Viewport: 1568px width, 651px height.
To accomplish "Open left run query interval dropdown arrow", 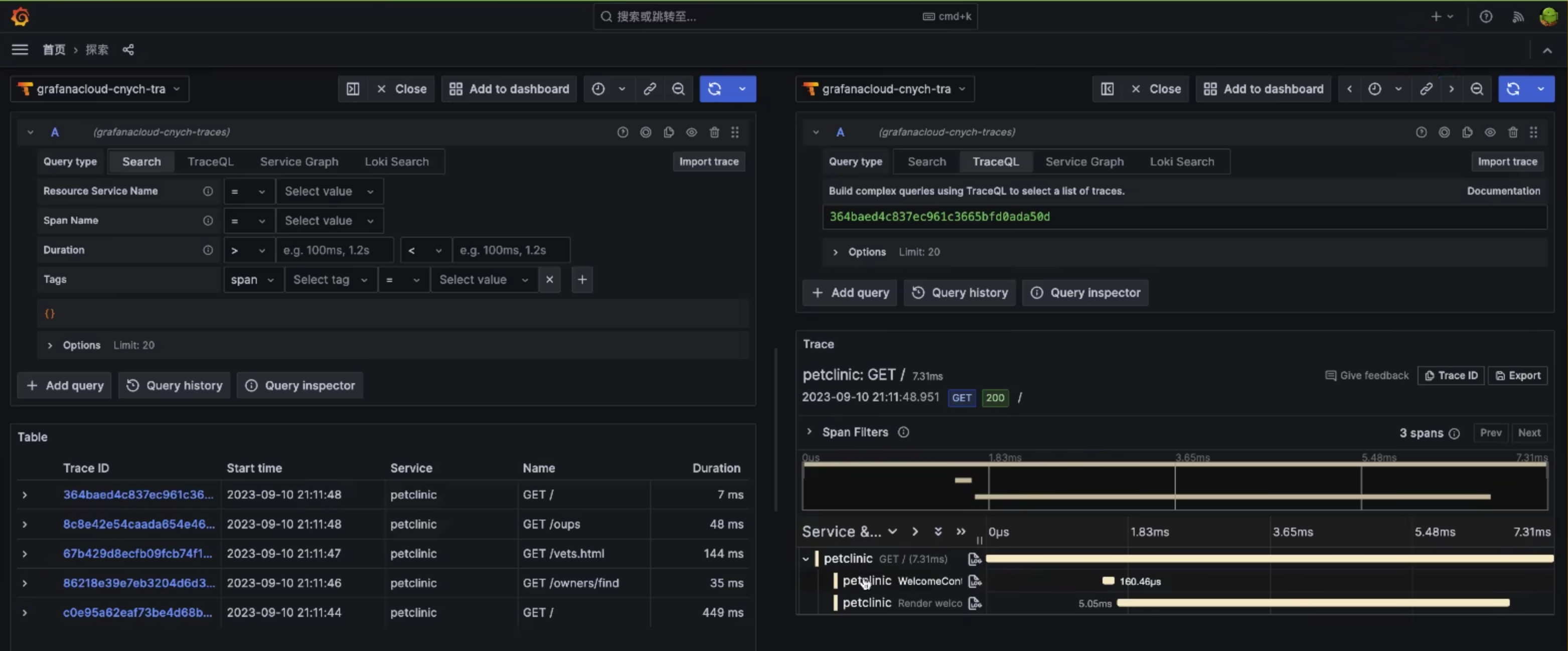I will coord(742,89).
